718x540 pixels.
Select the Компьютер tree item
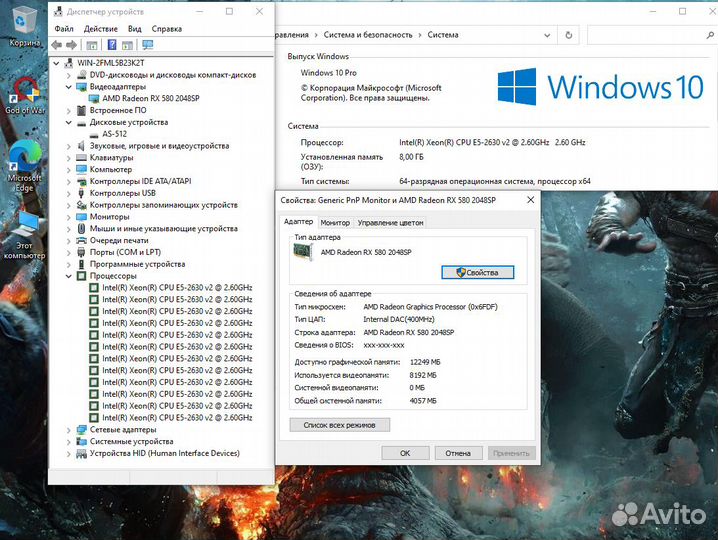[x=111, y=169]
